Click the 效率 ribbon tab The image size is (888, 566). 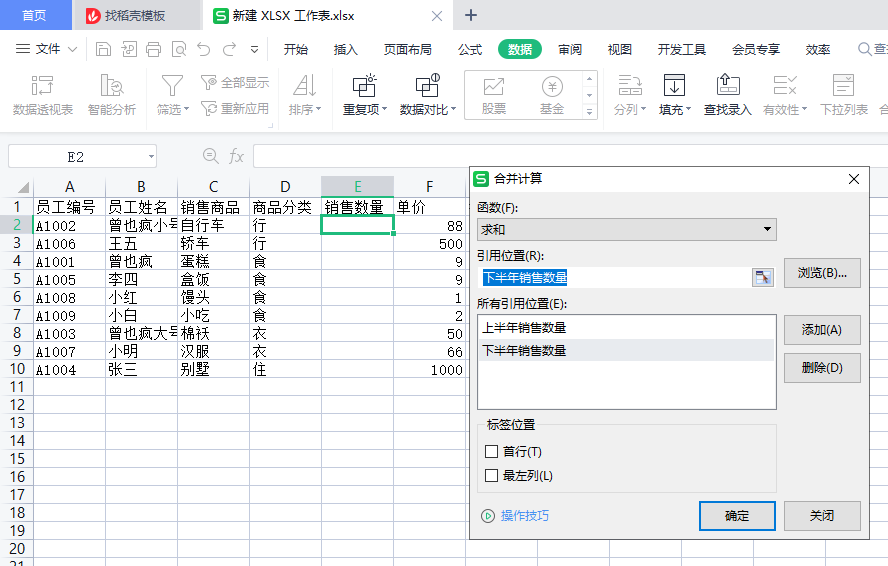click(x=818, y=50)
